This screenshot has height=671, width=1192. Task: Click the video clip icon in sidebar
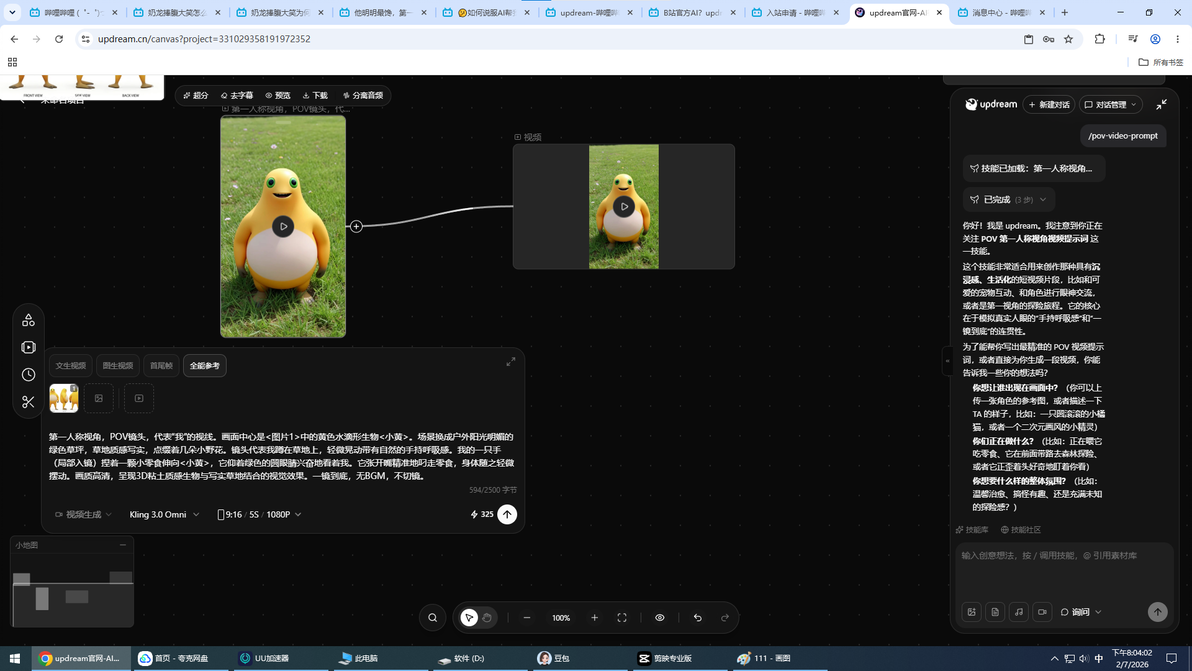[28, 347]
